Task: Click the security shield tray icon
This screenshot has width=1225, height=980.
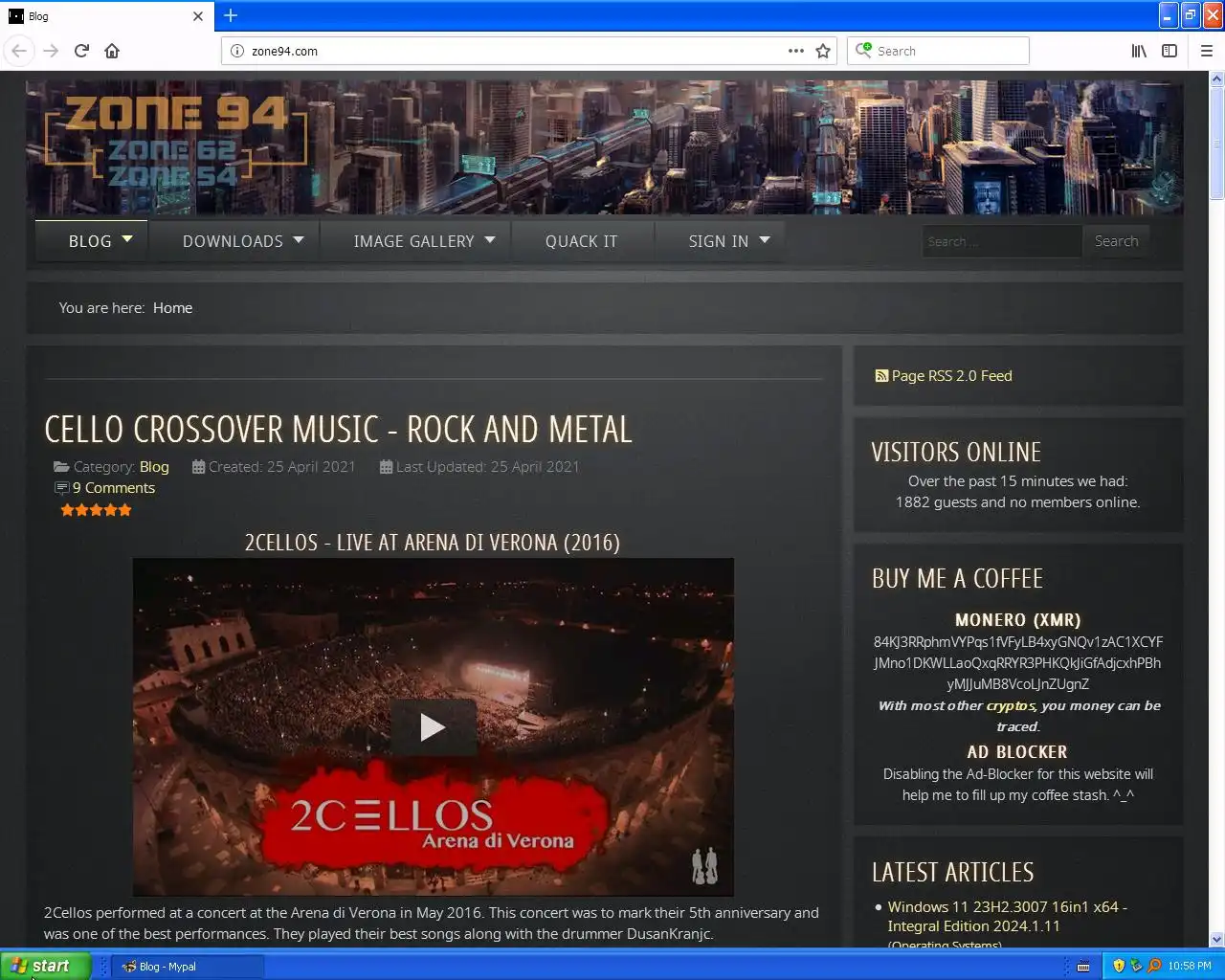Action: point(1119,966)
